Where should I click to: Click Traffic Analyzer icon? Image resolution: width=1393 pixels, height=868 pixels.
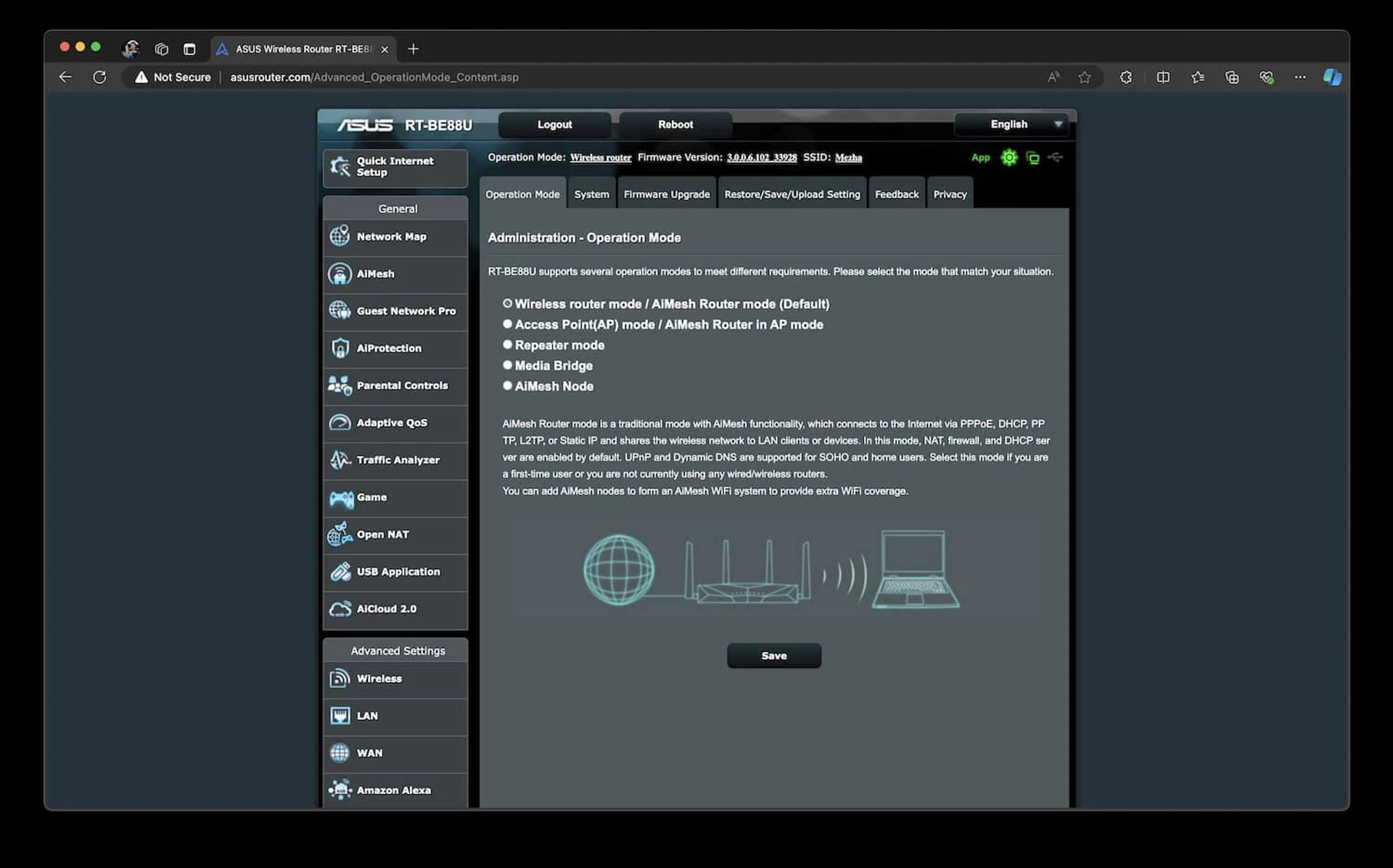point(340,460)
